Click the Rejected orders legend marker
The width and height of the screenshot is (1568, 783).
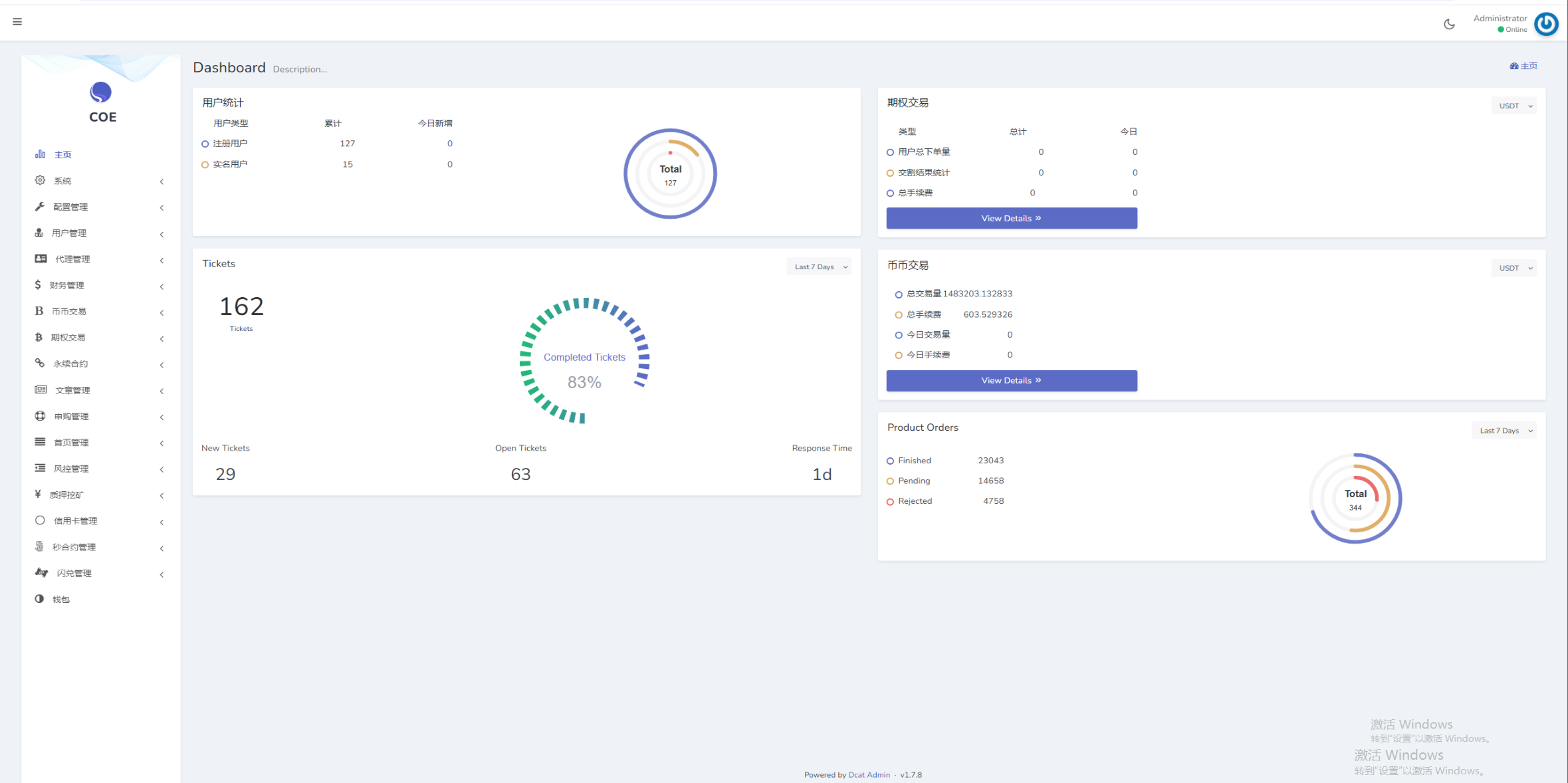click(890, 502)
